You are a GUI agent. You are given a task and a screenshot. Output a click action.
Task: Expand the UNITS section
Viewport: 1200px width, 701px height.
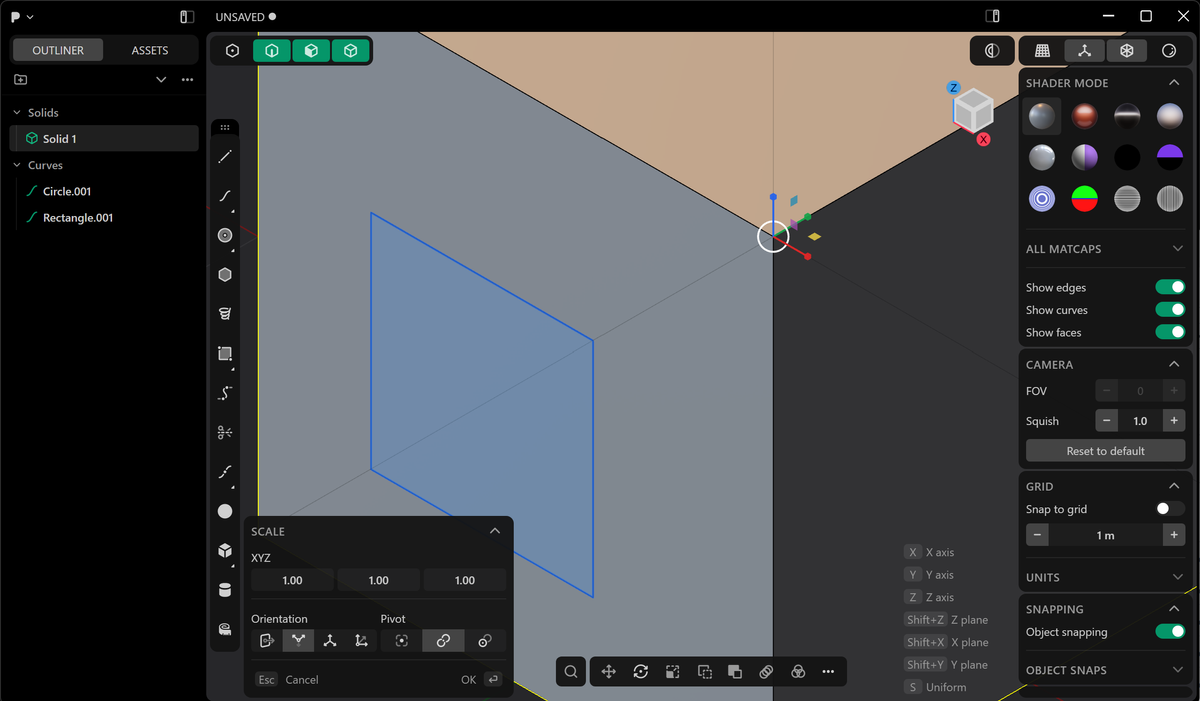tap(1105, 577)
